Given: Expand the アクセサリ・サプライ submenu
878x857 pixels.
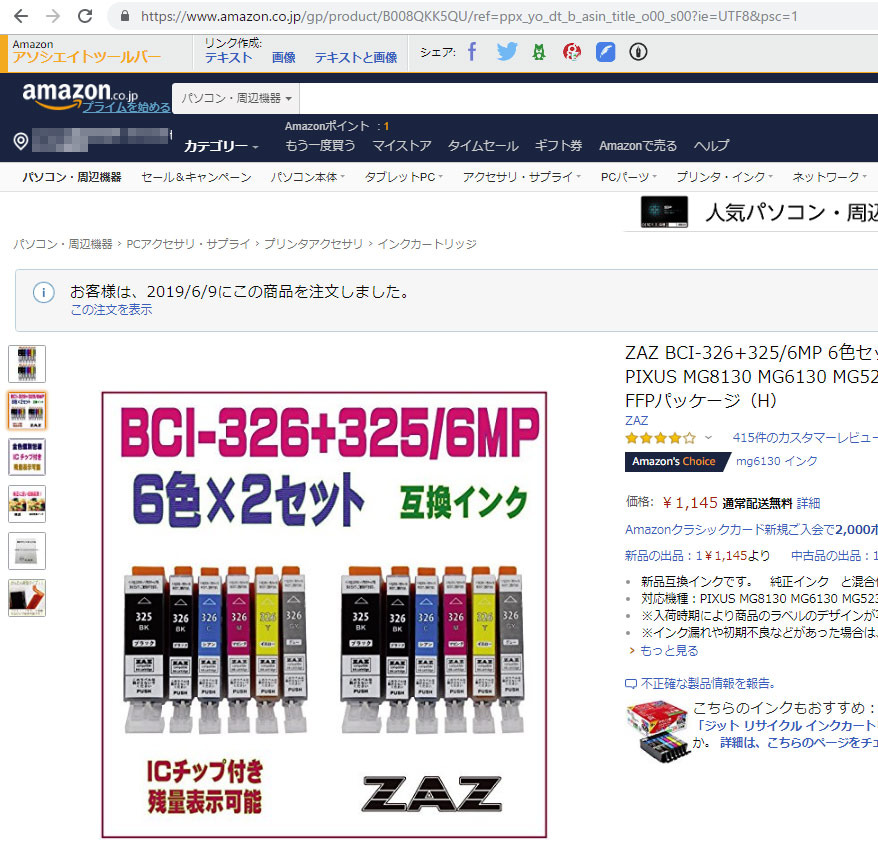Looking at the screenshot, I should click(x=522, y=177).
